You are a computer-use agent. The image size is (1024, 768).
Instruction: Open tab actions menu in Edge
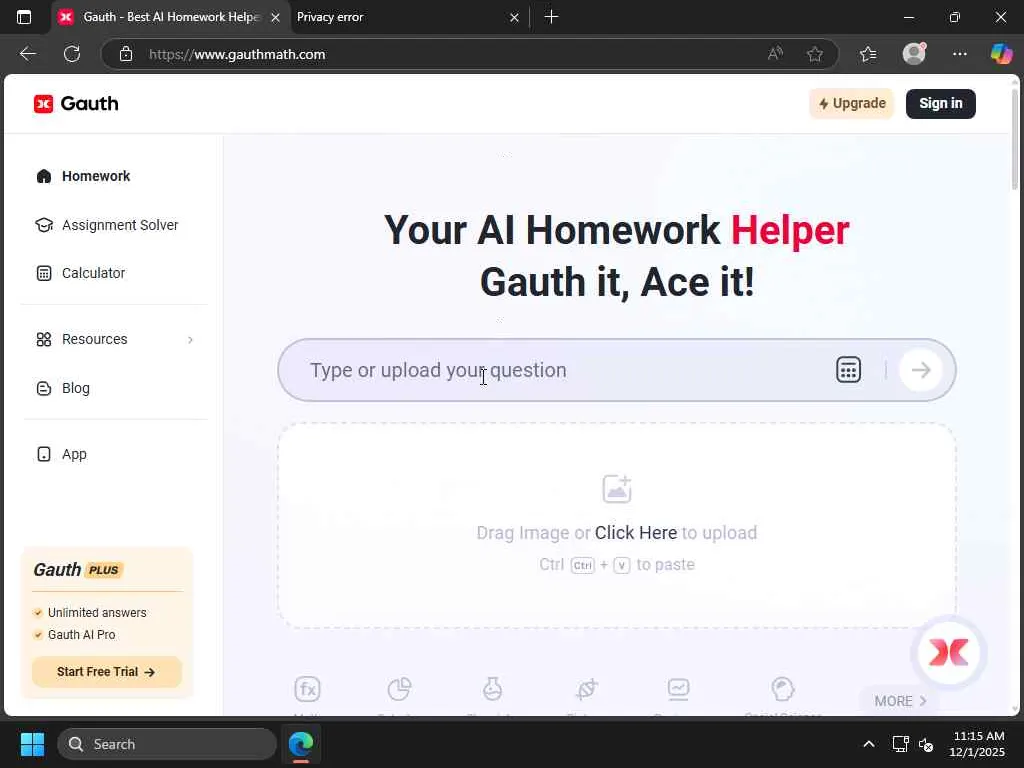tap(24, 17)
